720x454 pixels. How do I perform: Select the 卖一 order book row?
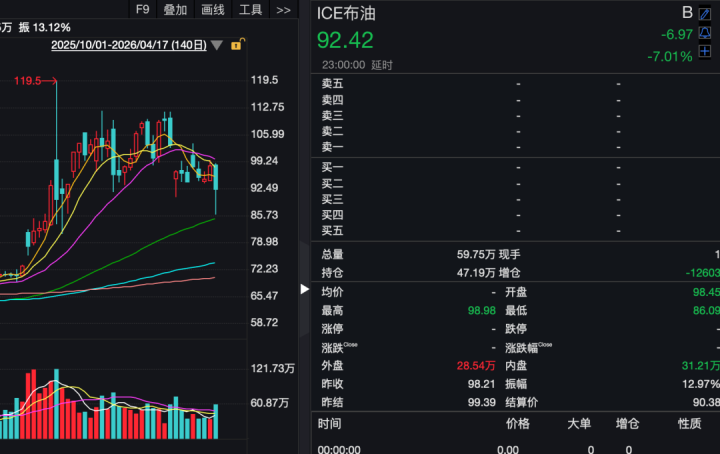click(515, 147)
